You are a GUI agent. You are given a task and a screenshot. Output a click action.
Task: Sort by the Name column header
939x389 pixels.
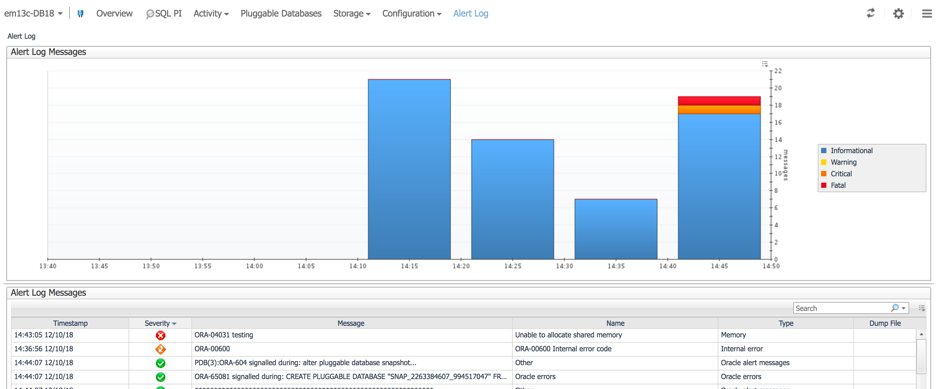615,323
